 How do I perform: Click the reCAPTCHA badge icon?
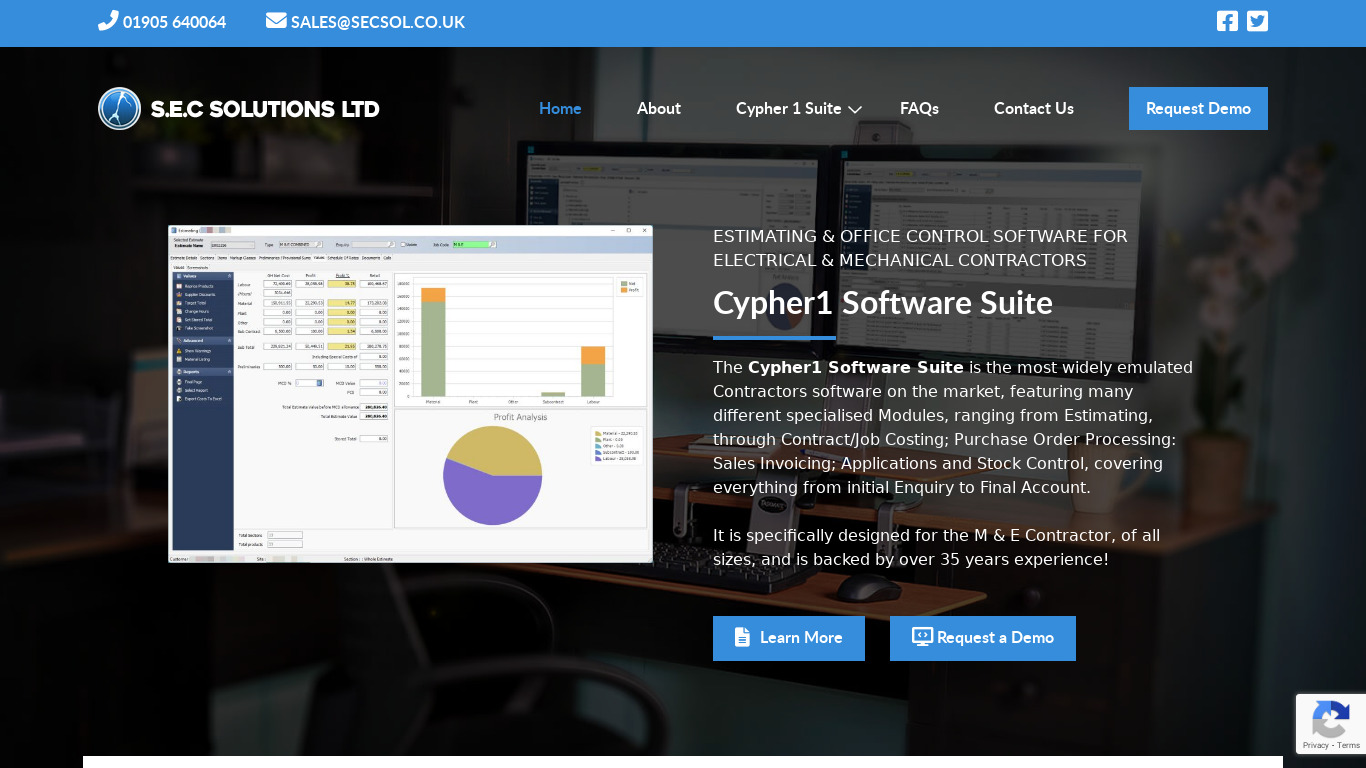click(1331, 720)
